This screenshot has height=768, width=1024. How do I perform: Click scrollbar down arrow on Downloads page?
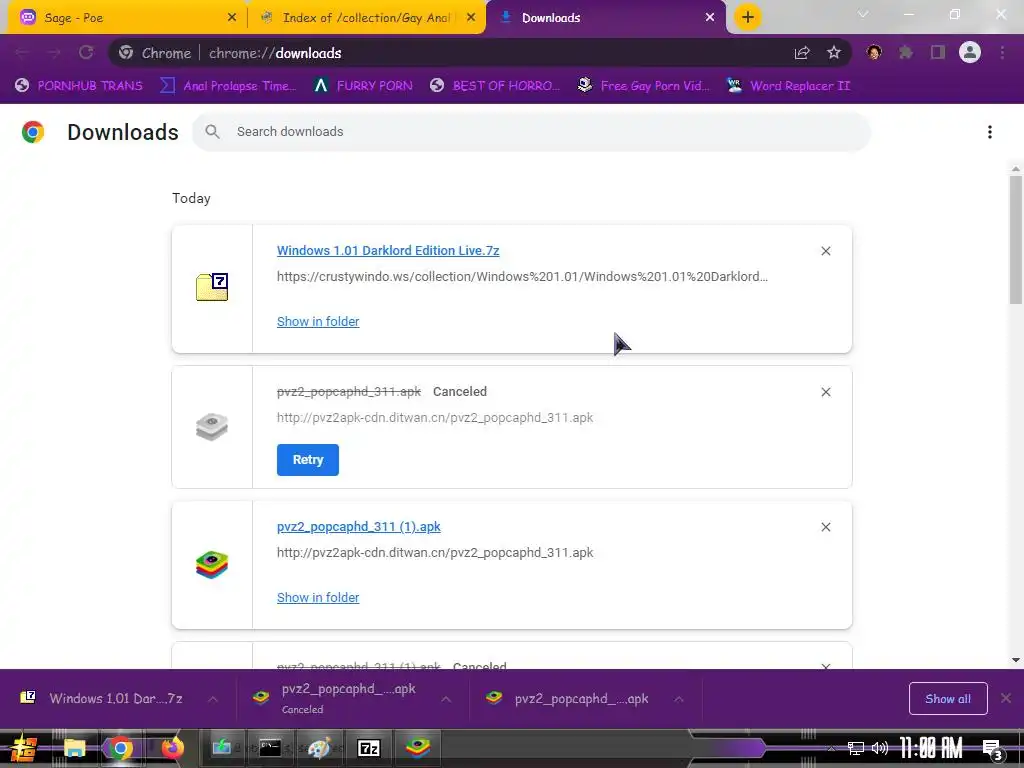coord(1016,660)
